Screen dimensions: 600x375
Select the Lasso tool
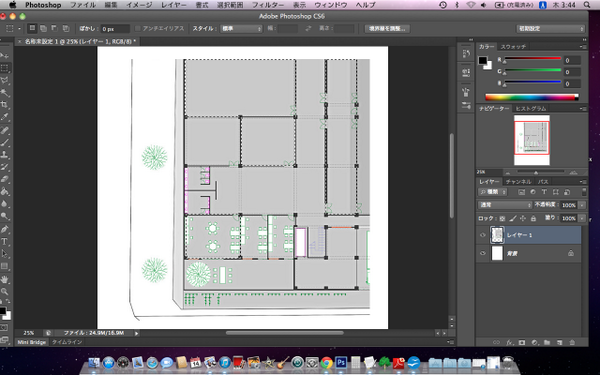4,80
